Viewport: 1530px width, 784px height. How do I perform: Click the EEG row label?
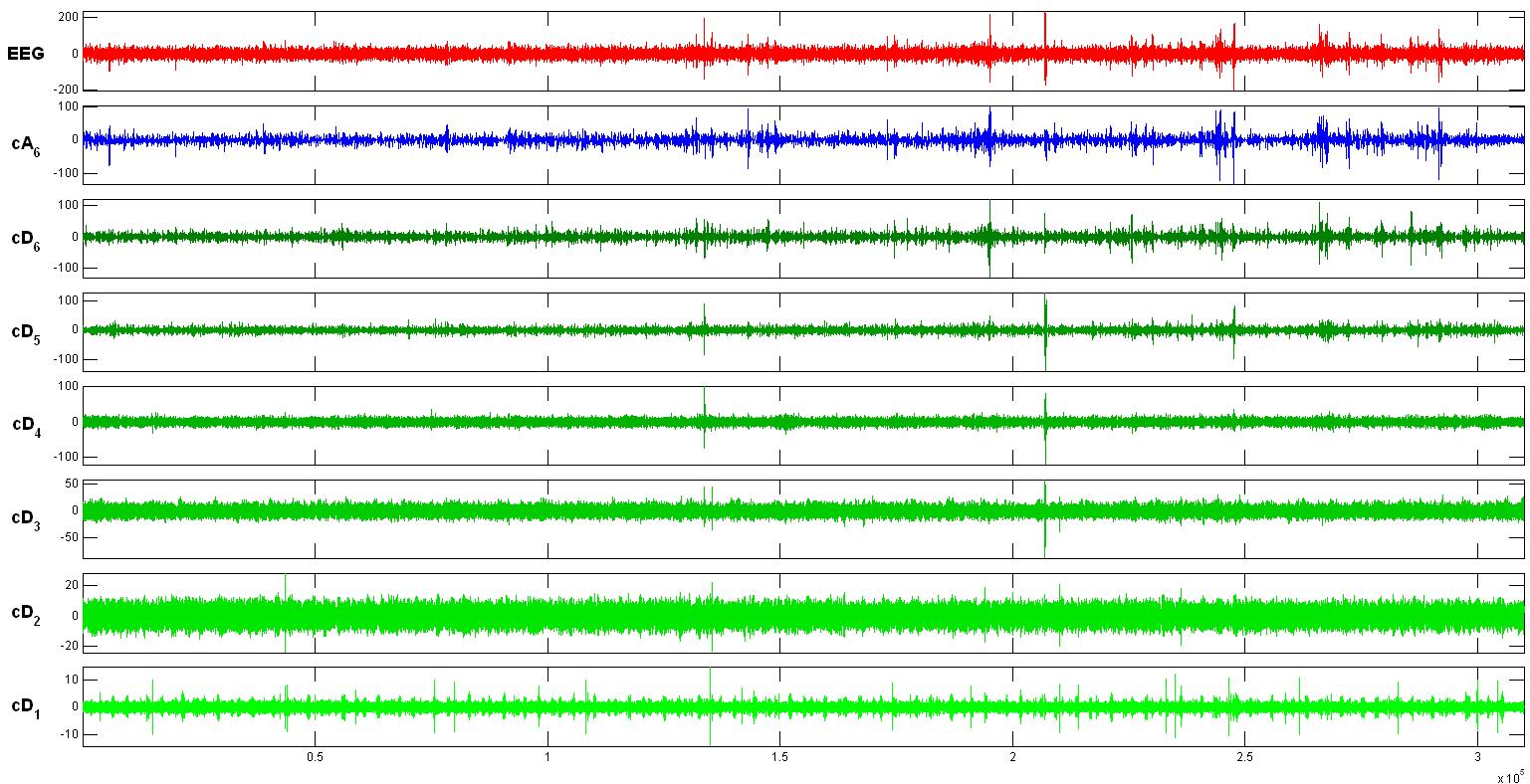26,54
